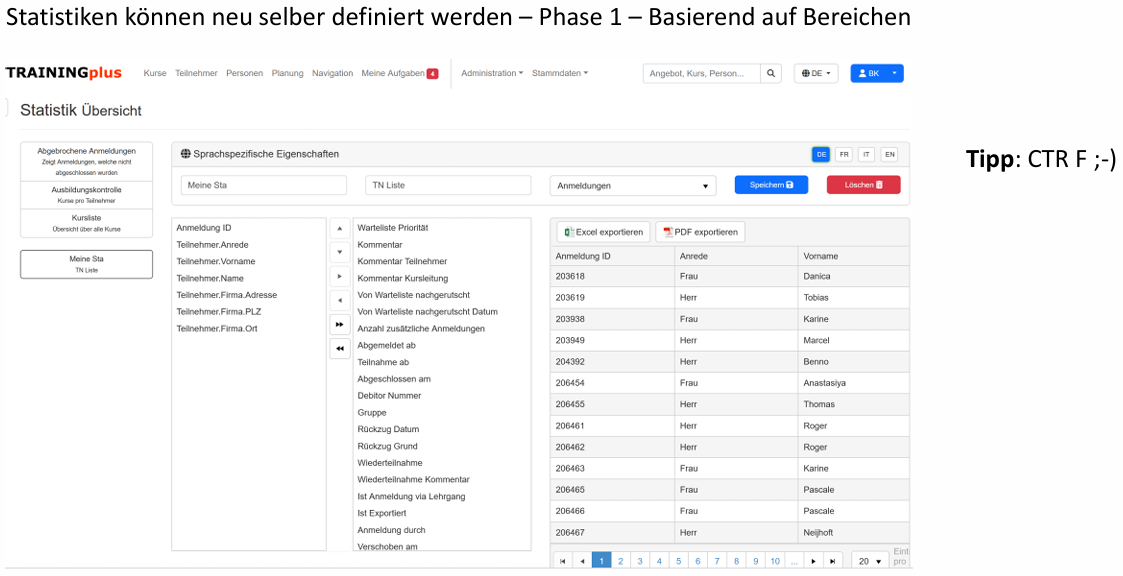The image size is (1123, 576).
Task: Jump to last page of table
Action: tap(833, 561)
